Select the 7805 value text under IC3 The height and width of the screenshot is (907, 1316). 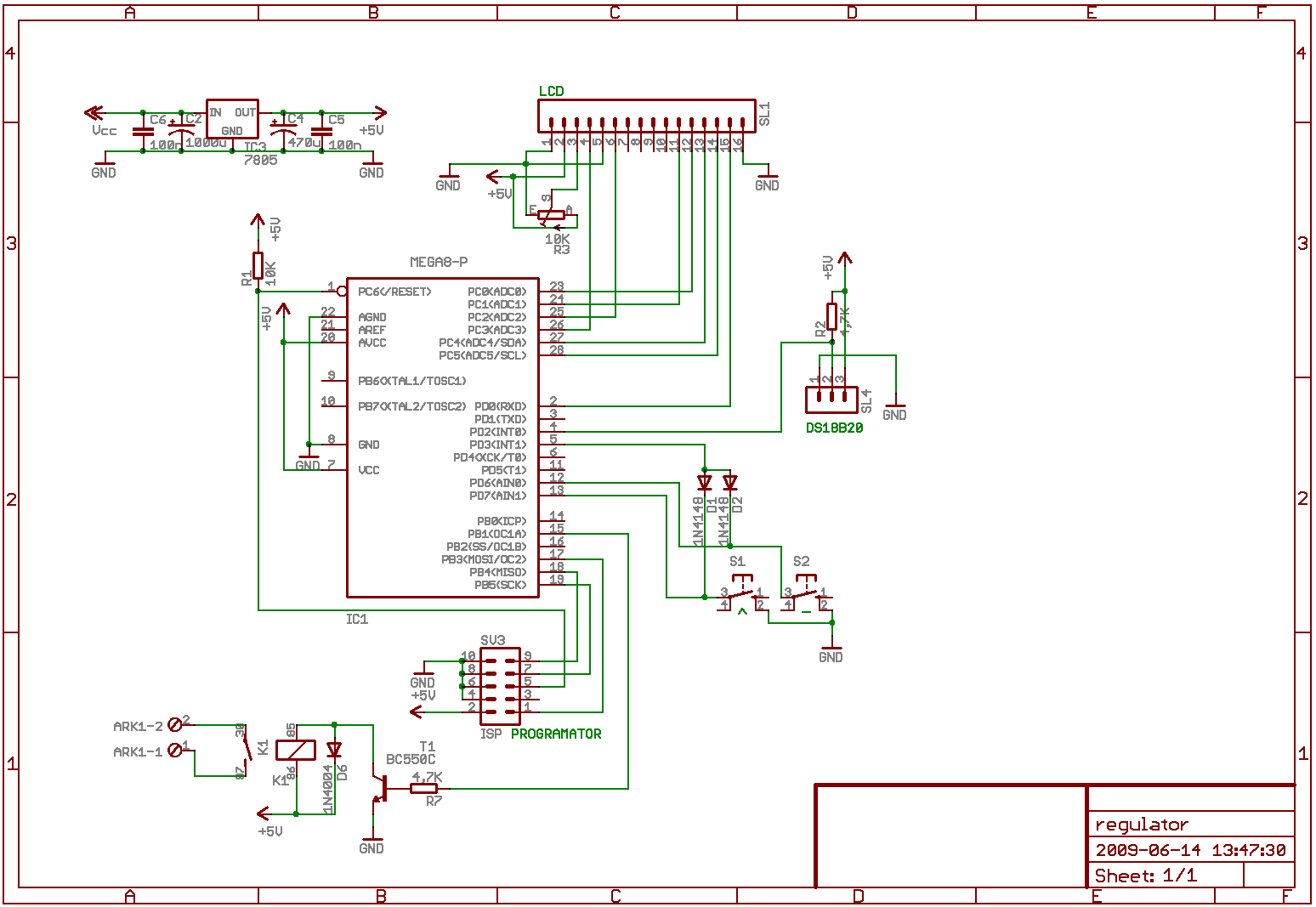point(260,160)
